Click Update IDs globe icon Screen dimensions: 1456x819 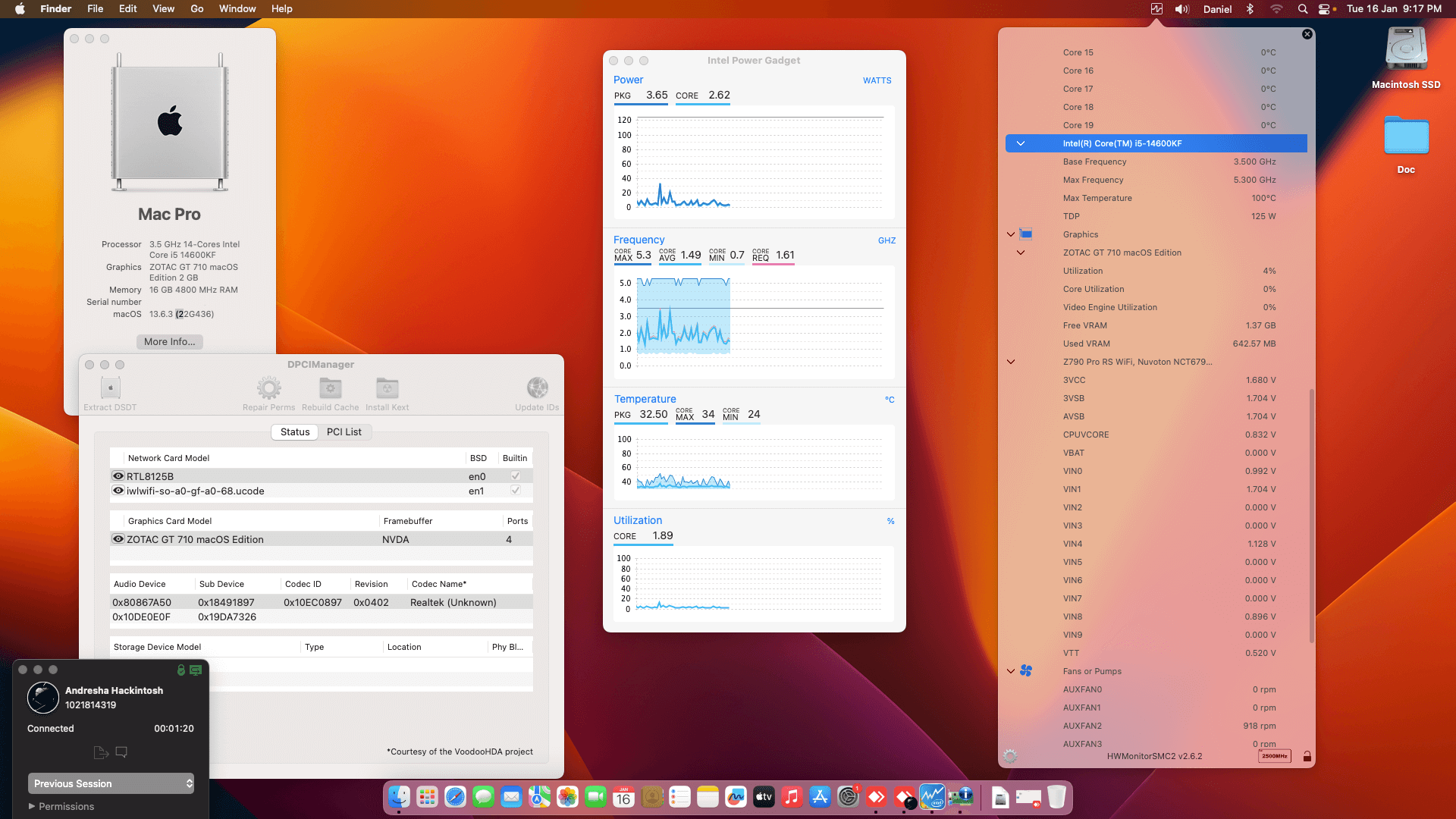point(537,388)
